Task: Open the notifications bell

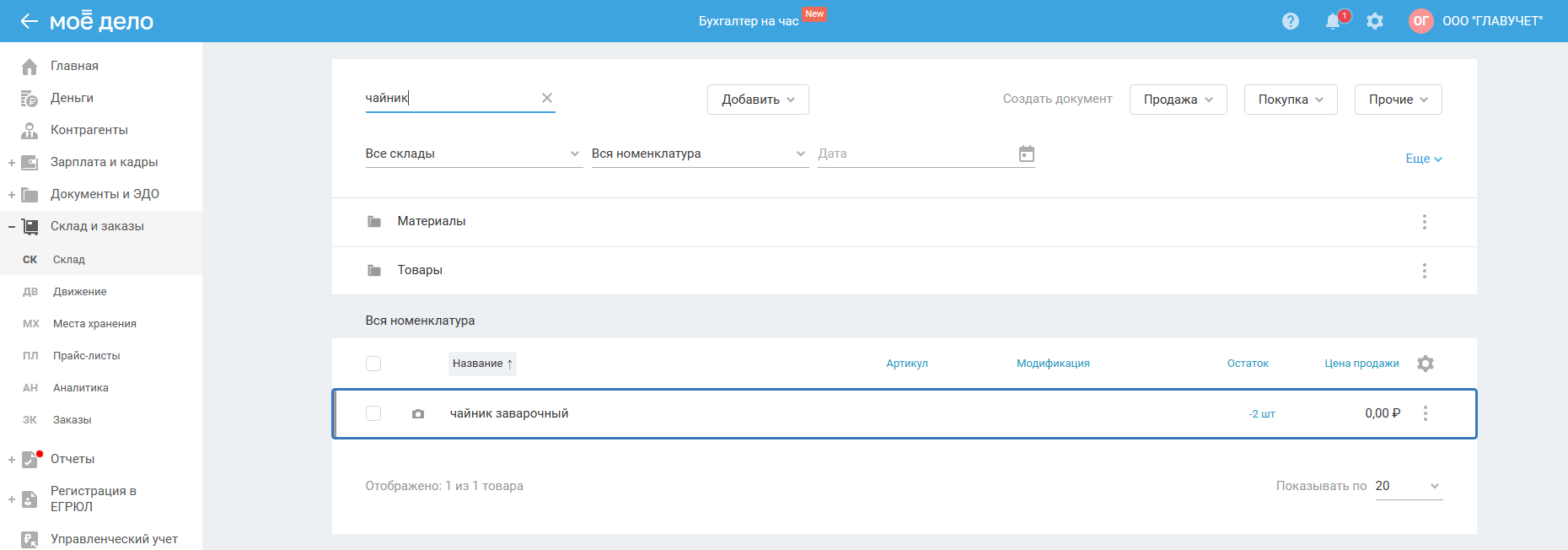Action: click(1333, 21)
